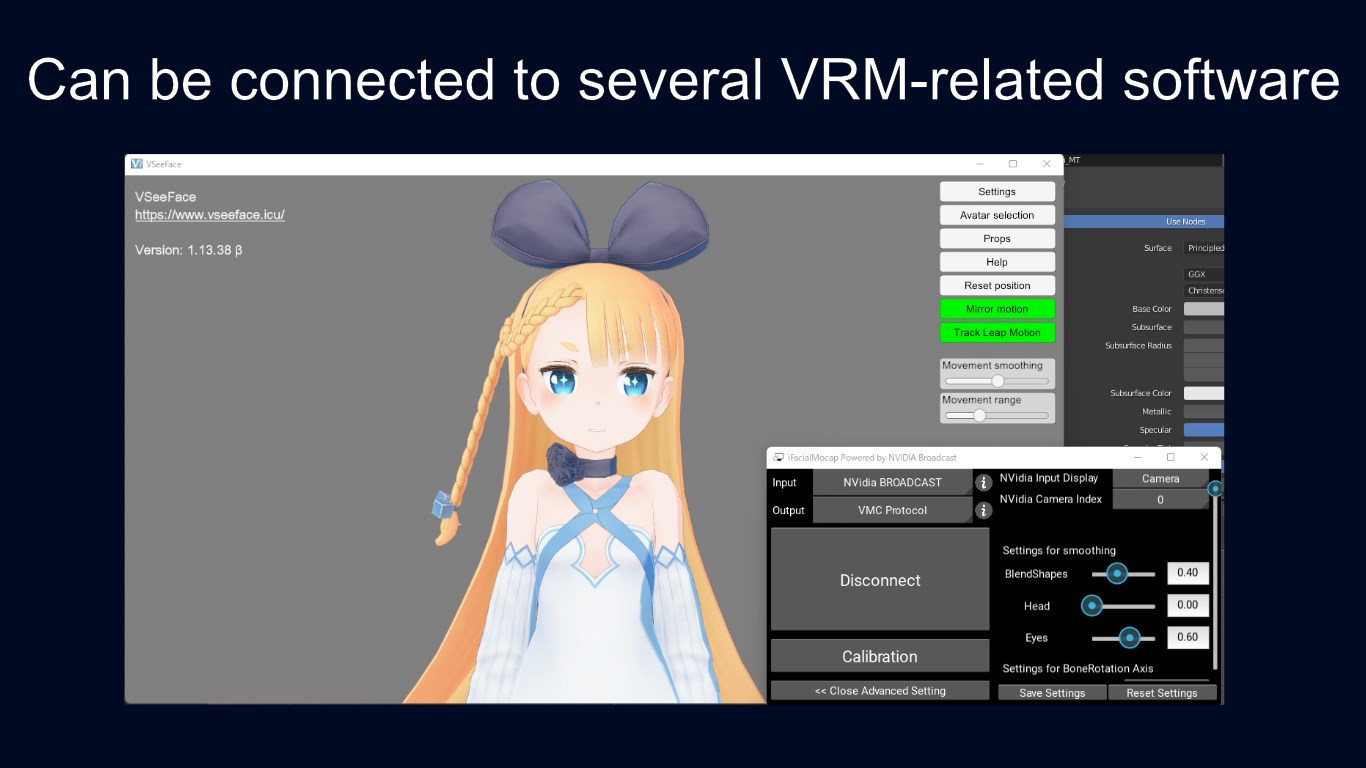The image size is (1366, 768).
Task: Open the Christensen-Burley subsurface method dropdown
Action: pos(1204,290)
